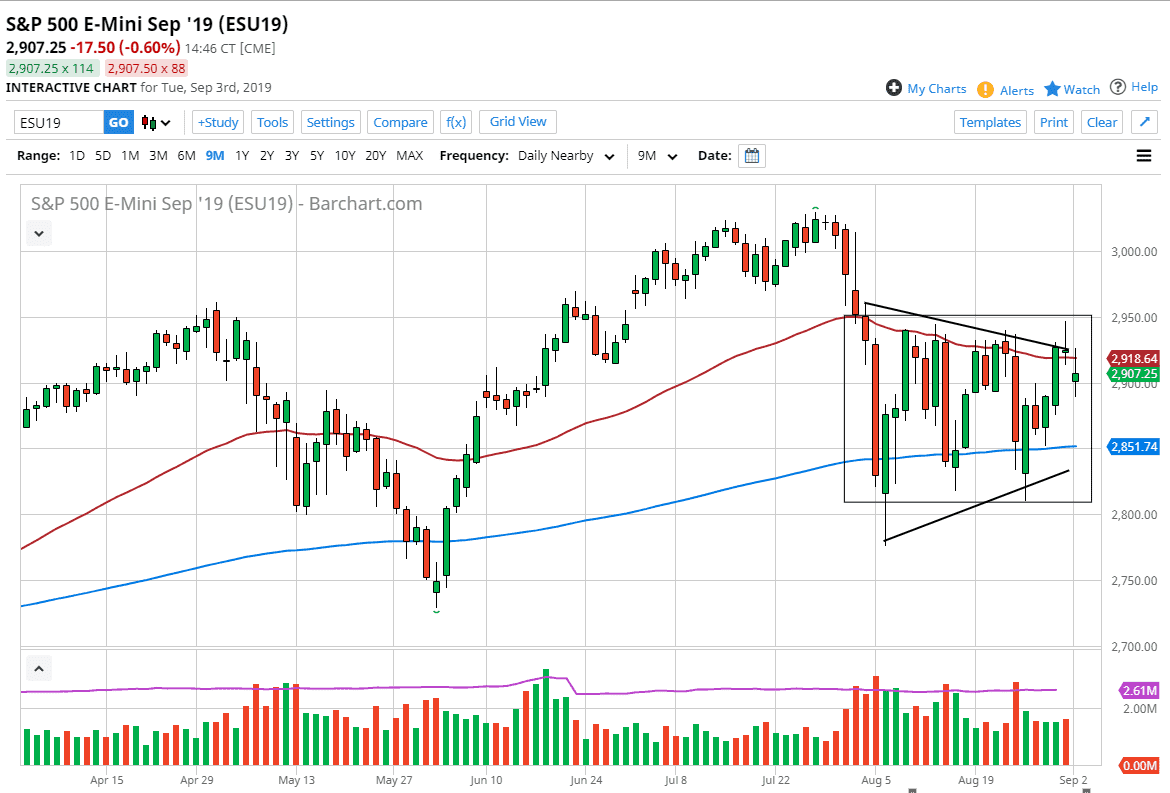Open the date picker calendar icon
Image resolution: width=1170 pixels, height=793 pixels.
point(752,156)
